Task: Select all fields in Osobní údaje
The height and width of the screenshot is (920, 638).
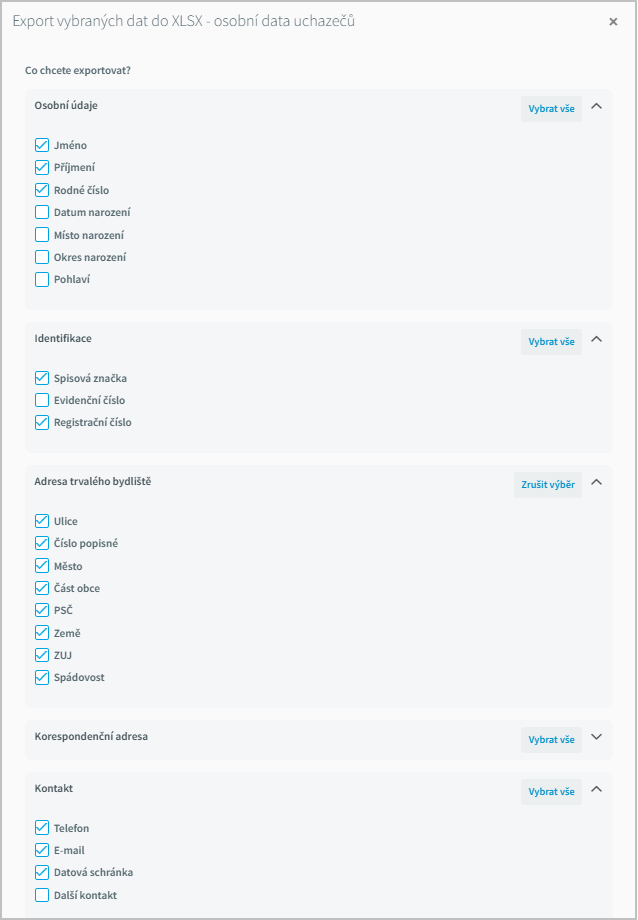Action: (x=551, y=109)
